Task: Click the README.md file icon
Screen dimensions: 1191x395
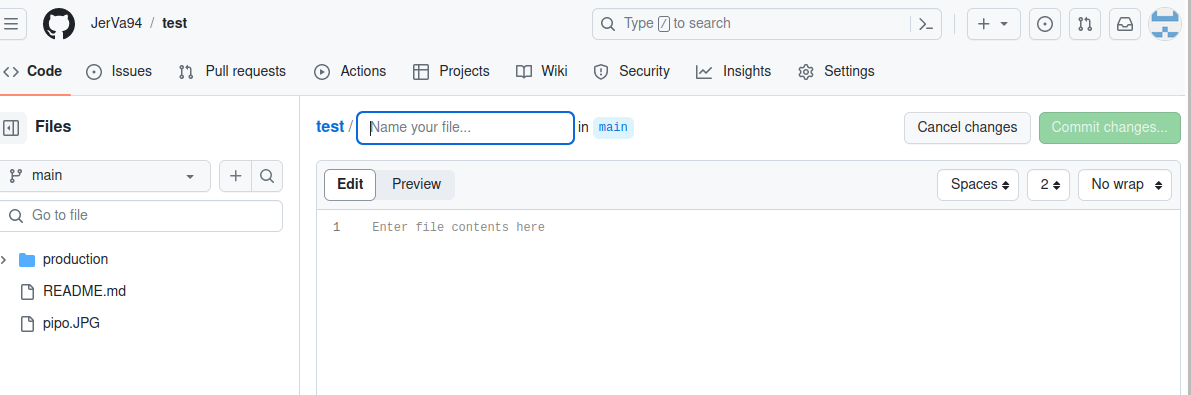Action: [x=27, y=292]
